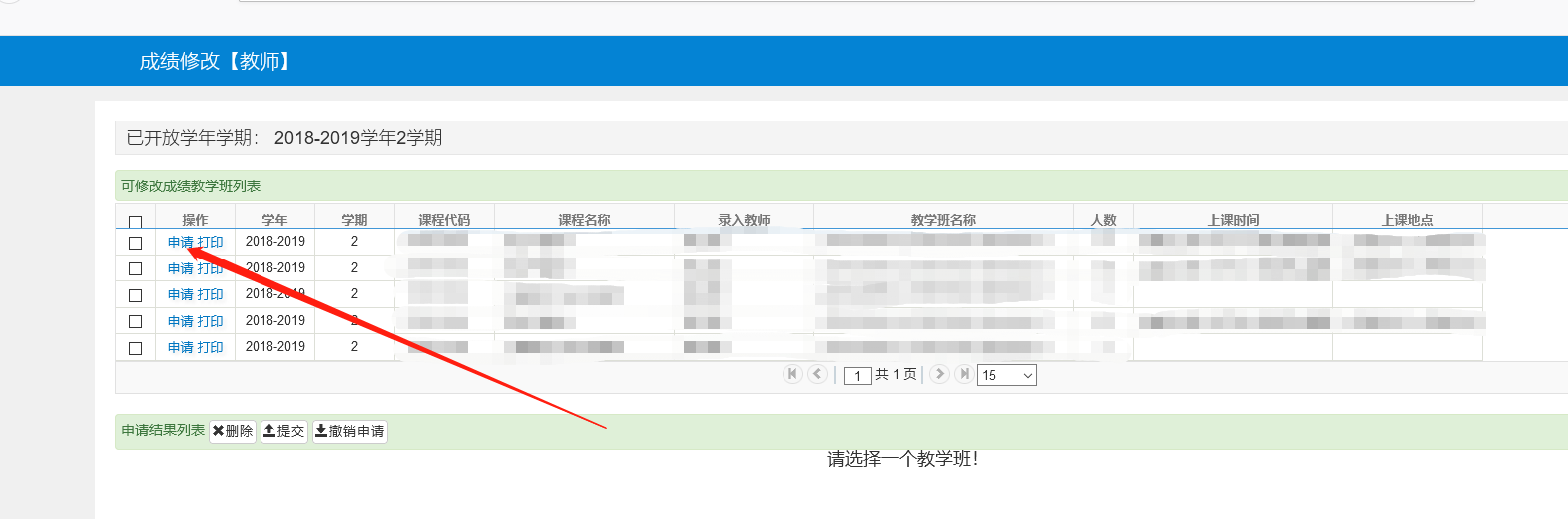Jump to last page of class list
Screen dimensions: 1568x519
pos(963,374)
